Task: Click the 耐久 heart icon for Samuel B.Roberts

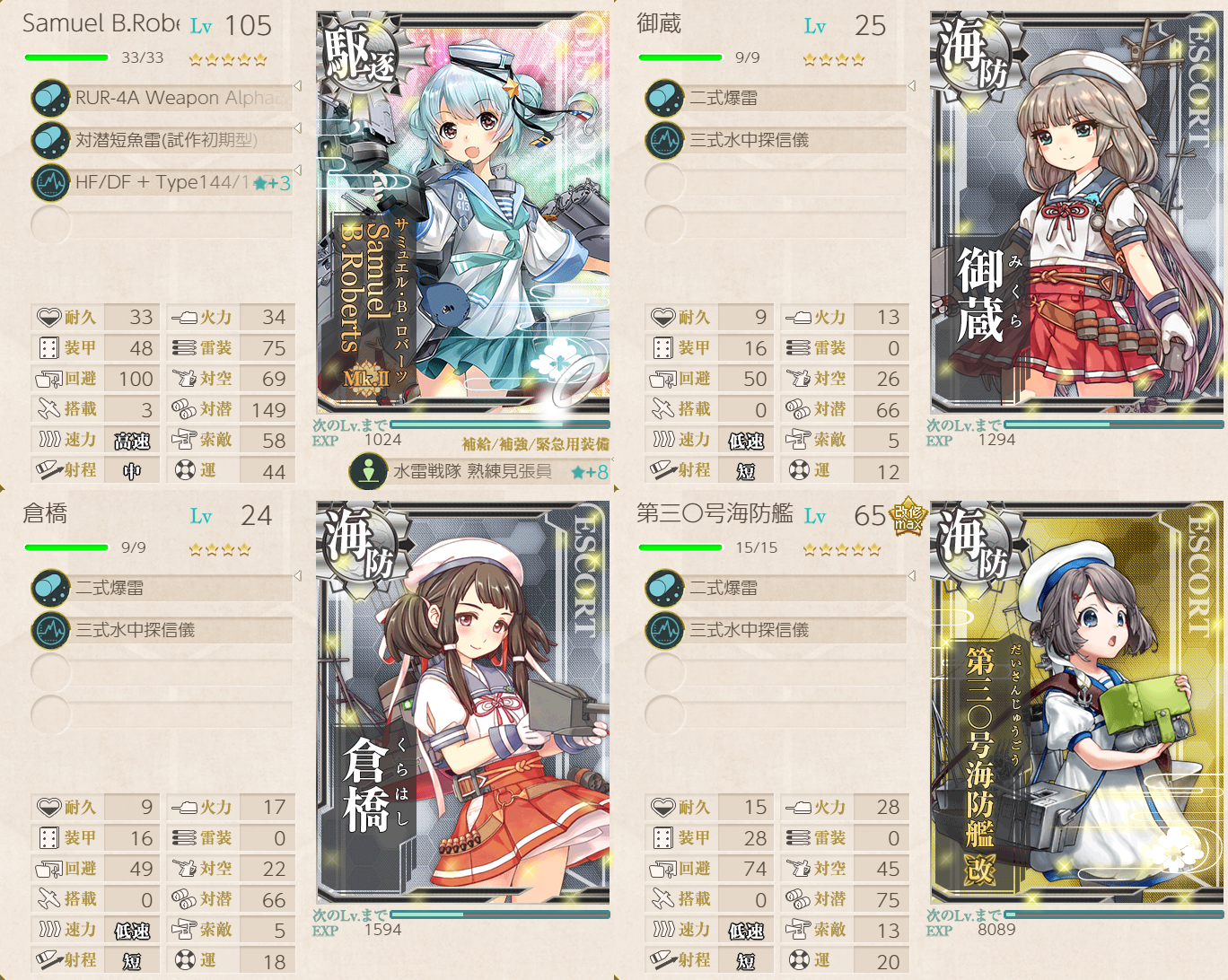Action: tap(48, 317)
